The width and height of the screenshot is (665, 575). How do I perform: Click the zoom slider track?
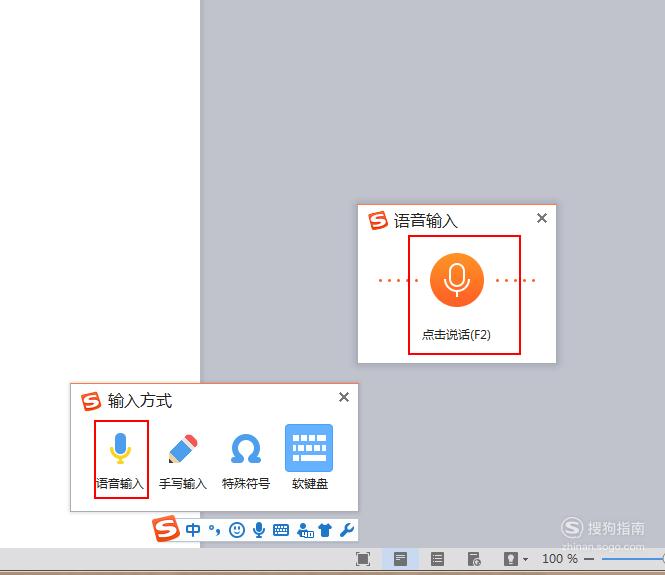click(x=631, y=559)
